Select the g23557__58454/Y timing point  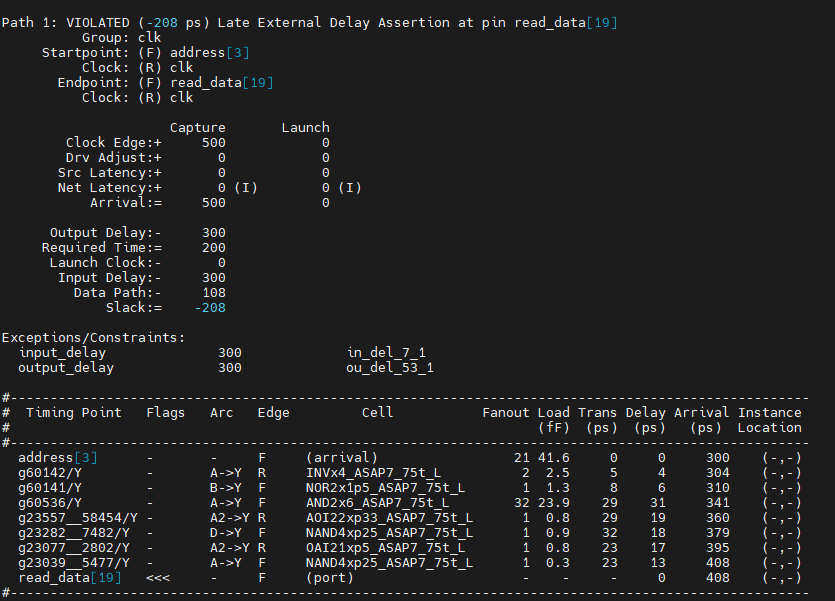tap(78, 517)
